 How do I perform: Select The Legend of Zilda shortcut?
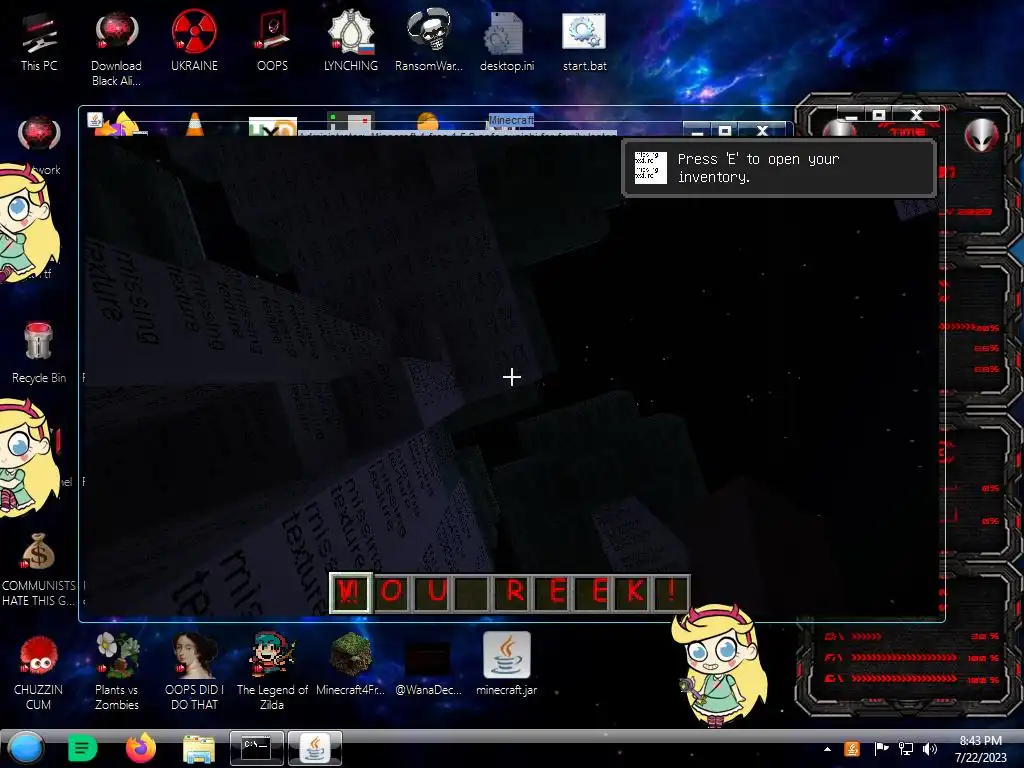click(x=272, y=673)
